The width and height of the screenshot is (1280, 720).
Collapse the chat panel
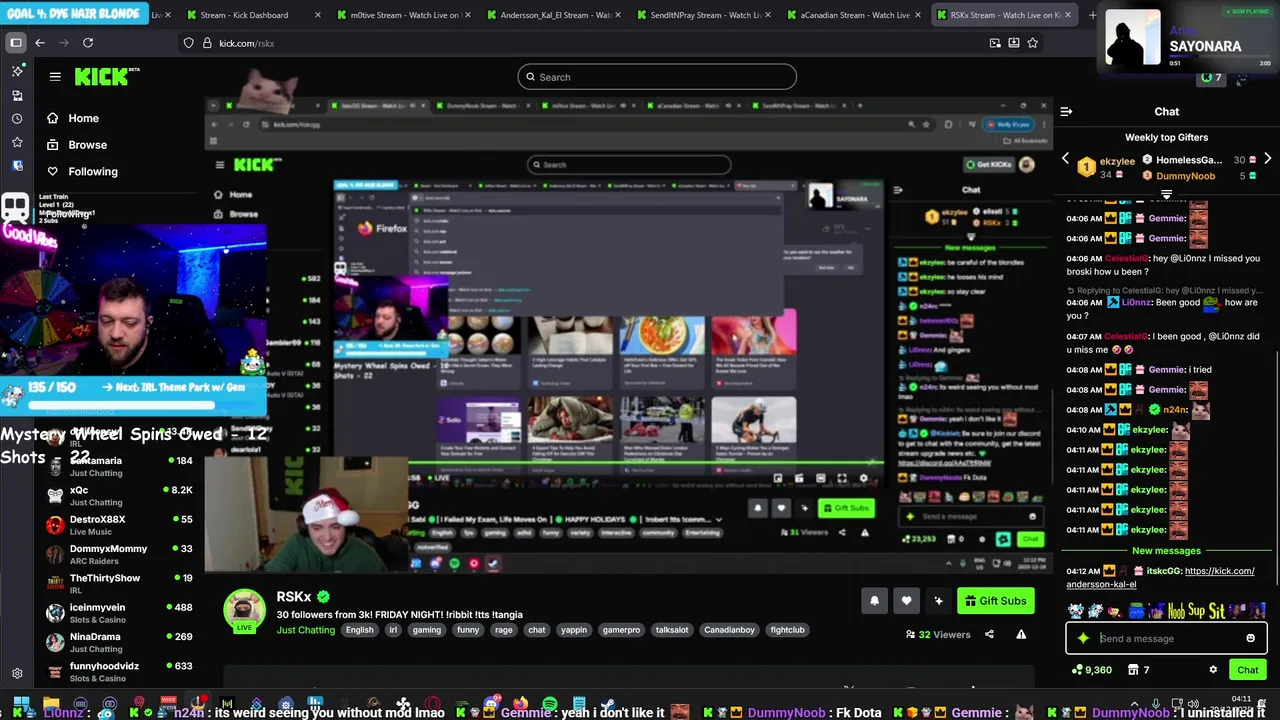point(1066,112)
